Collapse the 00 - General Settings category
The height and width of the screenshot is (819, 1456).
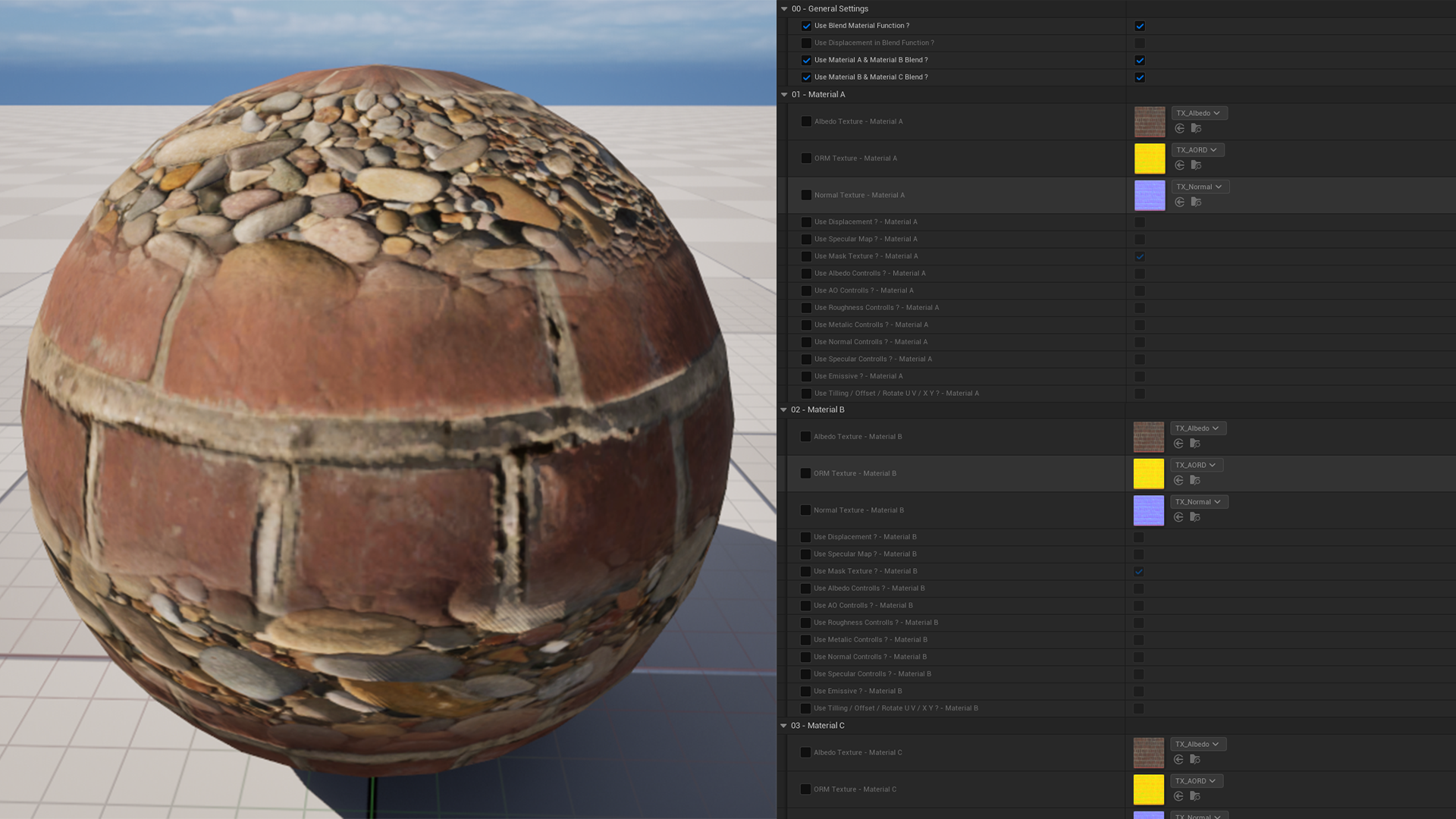click(784, 9)
